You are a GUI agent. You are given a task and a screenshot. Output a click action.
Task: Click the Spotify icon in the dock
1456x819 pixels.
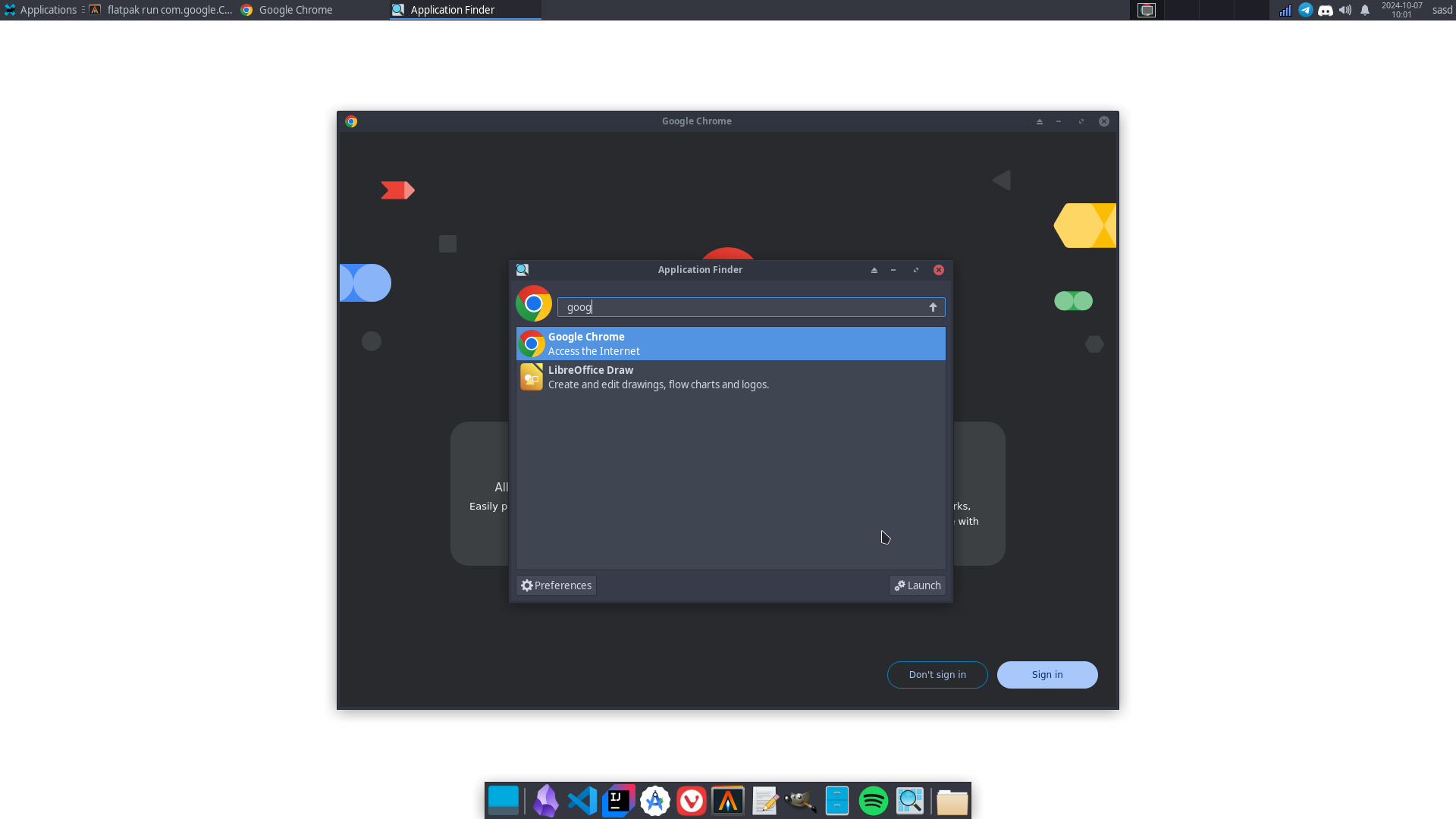pyautogui.click(x=872, y=800)
